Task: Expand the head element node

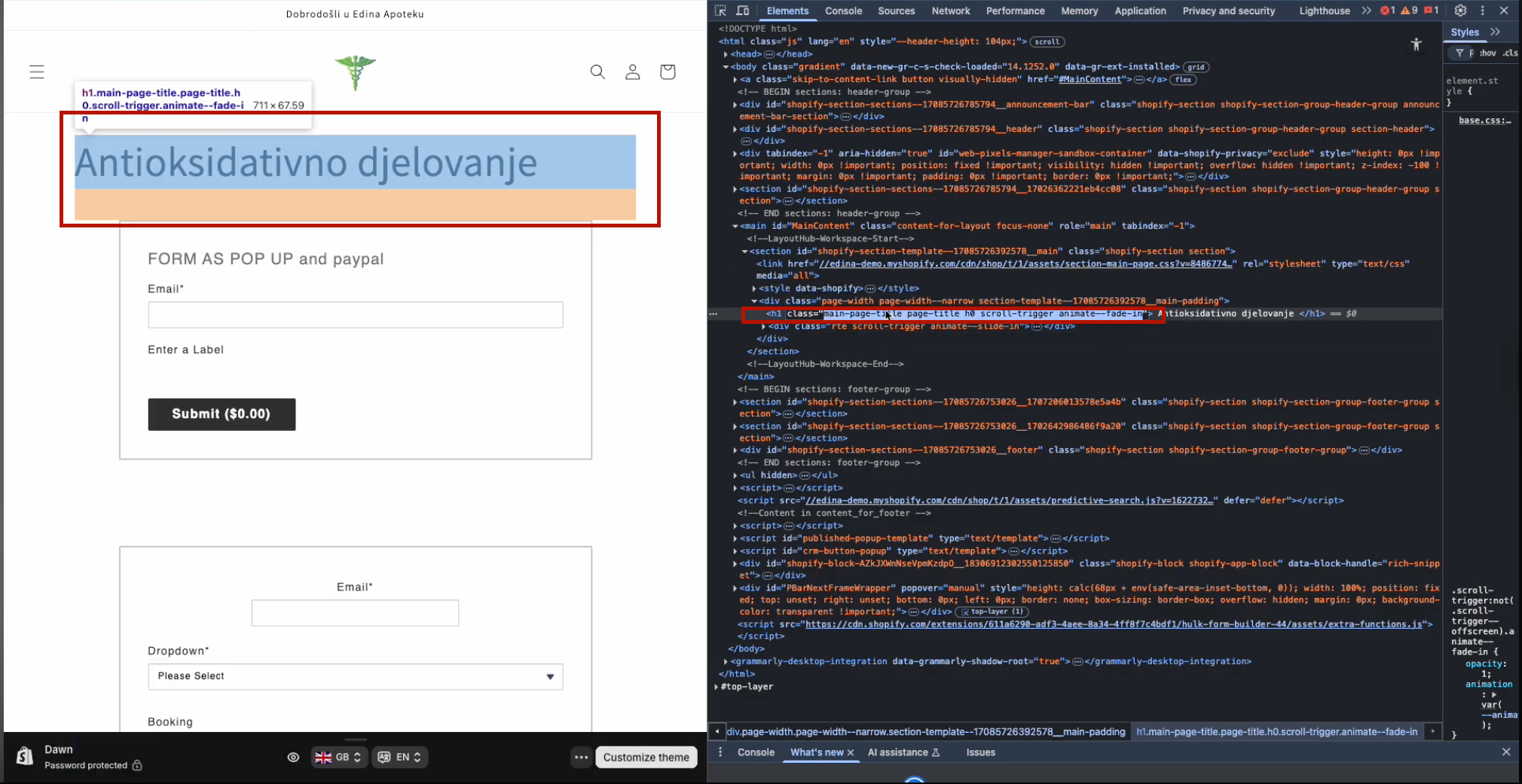Action: 726,54
